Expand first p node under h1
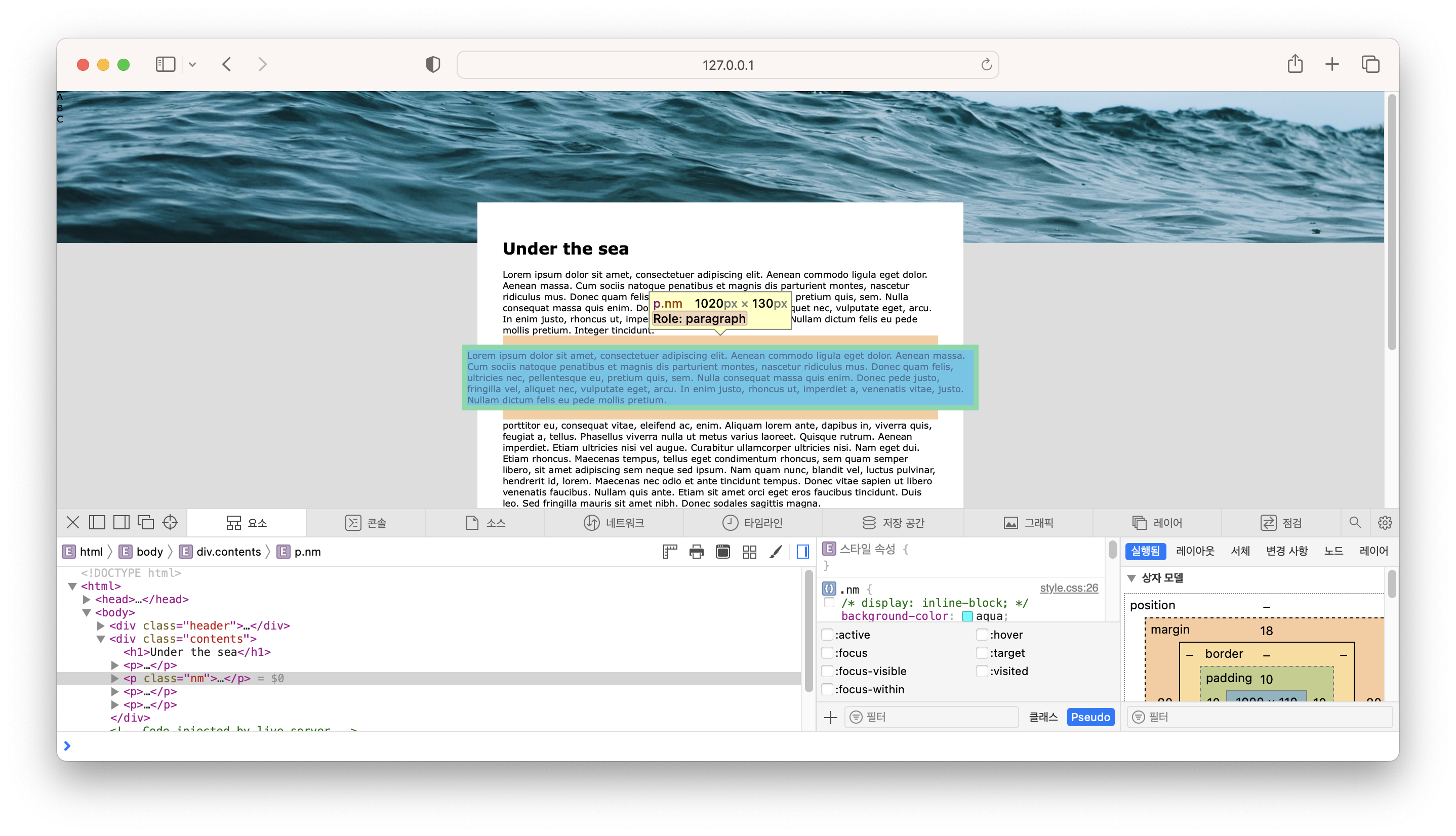Screen dimensions: 1456x836 click(x=115, y=665)
